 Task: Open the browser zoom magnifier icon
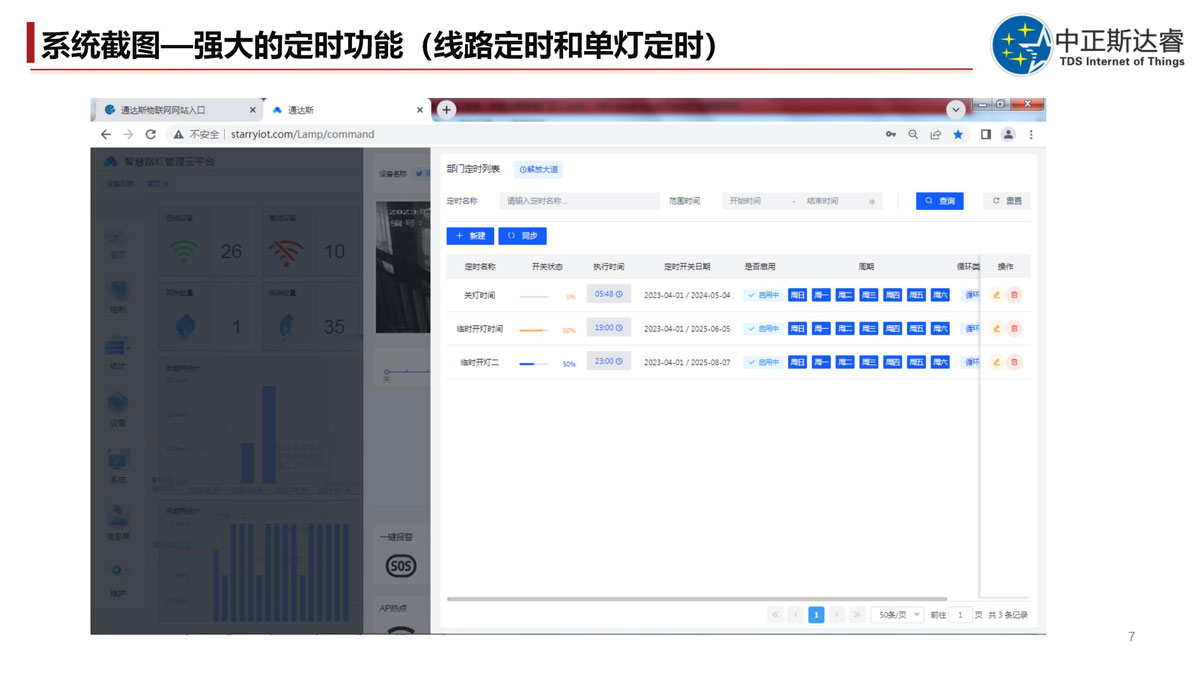pyautogui.click(x=913, y=134)
